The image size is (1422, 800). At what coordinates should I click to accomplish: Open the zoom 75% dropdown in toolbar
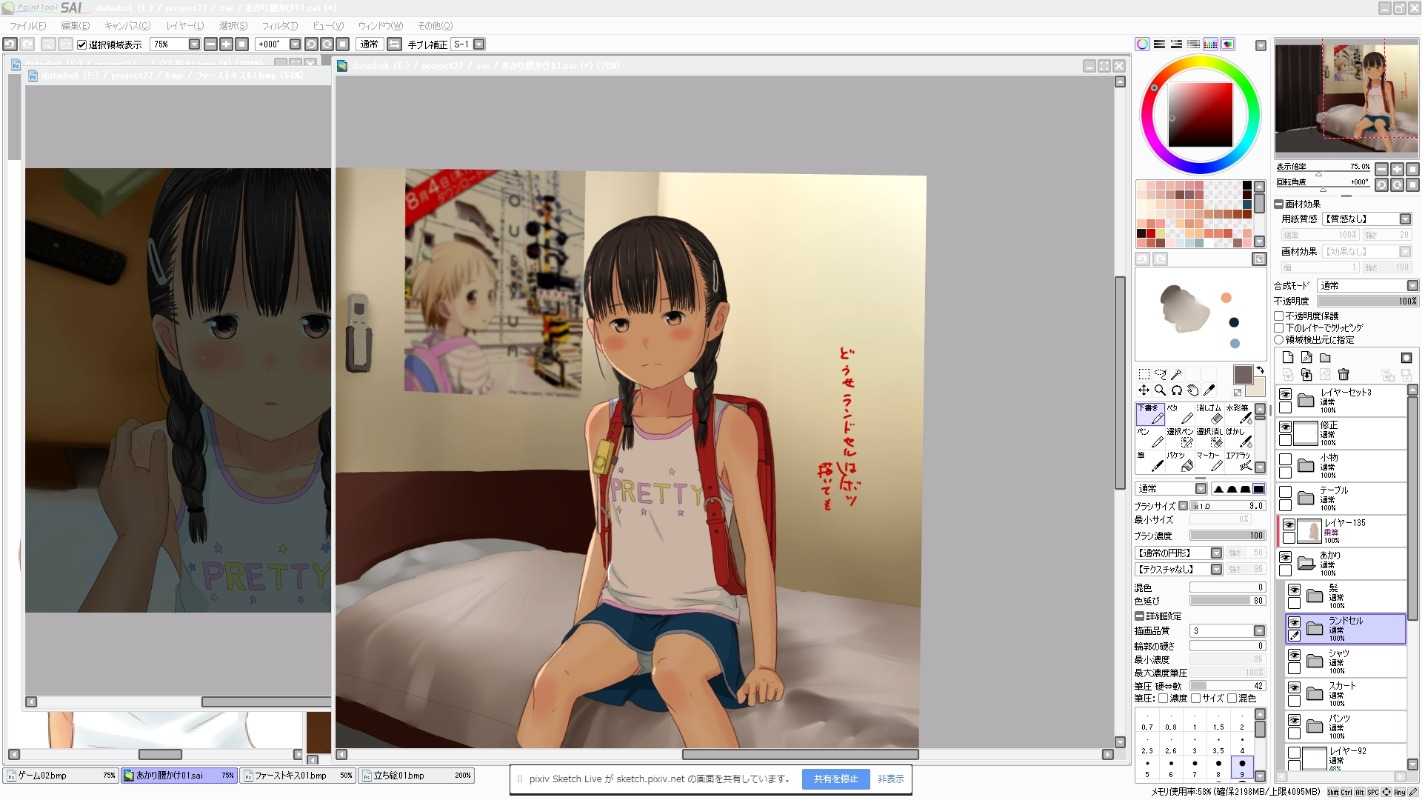tap(194, 44)
